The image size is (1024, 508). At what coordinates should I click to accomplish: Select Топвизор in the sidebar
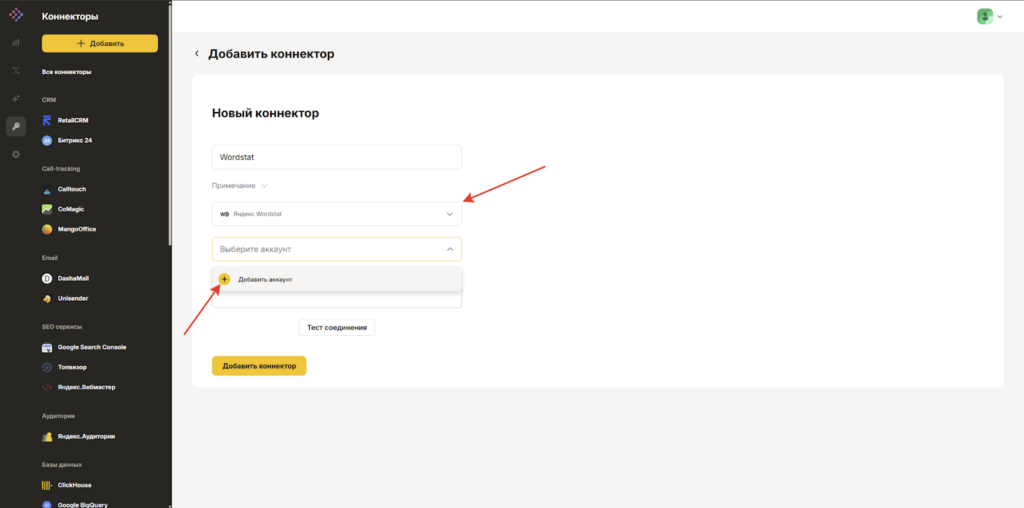[72, 367]
